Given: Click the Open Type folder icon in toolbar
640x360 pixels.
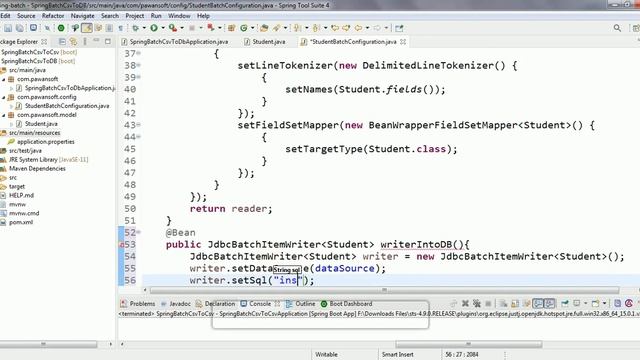Looking at the screenshot, I should point(264,28).
